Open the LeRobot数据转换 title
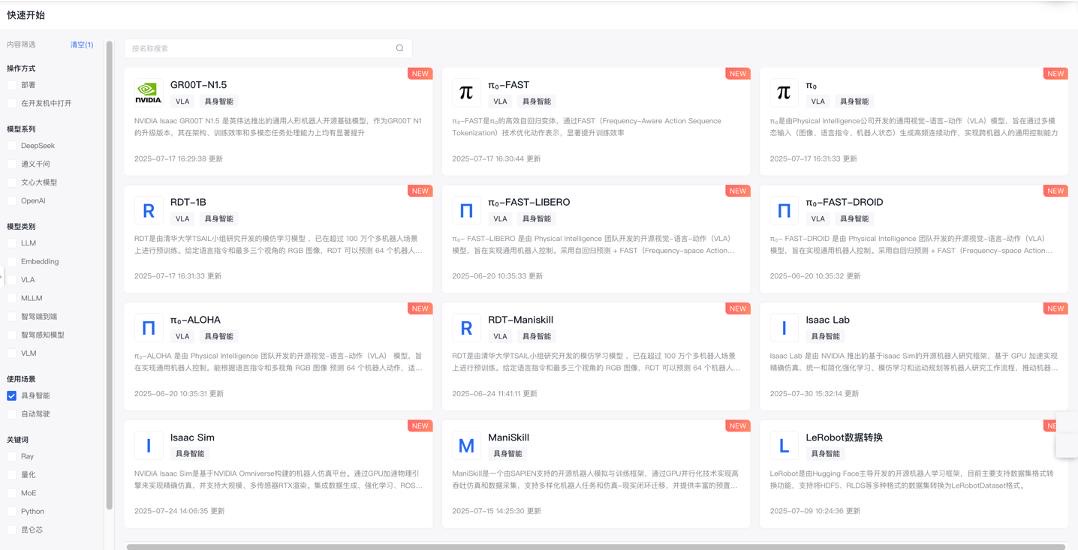 click(844, 437)
